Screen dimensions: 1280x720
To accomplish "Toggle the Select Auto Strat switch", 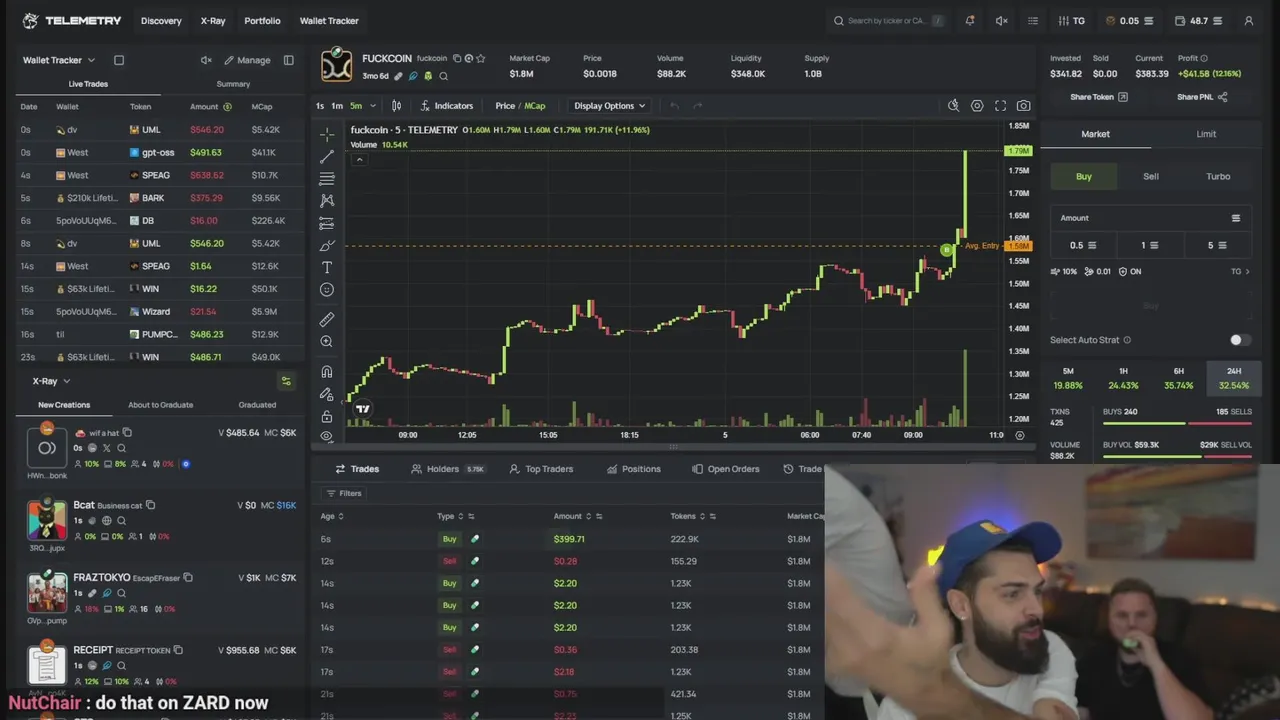I will tap(1240, 340).
